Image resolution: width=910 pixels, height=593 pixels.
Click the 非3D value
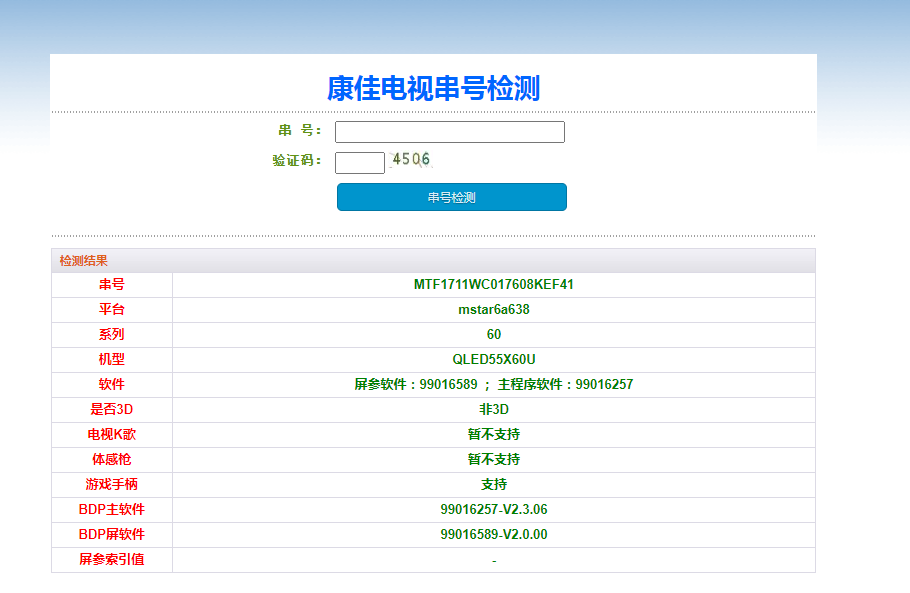click(x=493, y=409)
